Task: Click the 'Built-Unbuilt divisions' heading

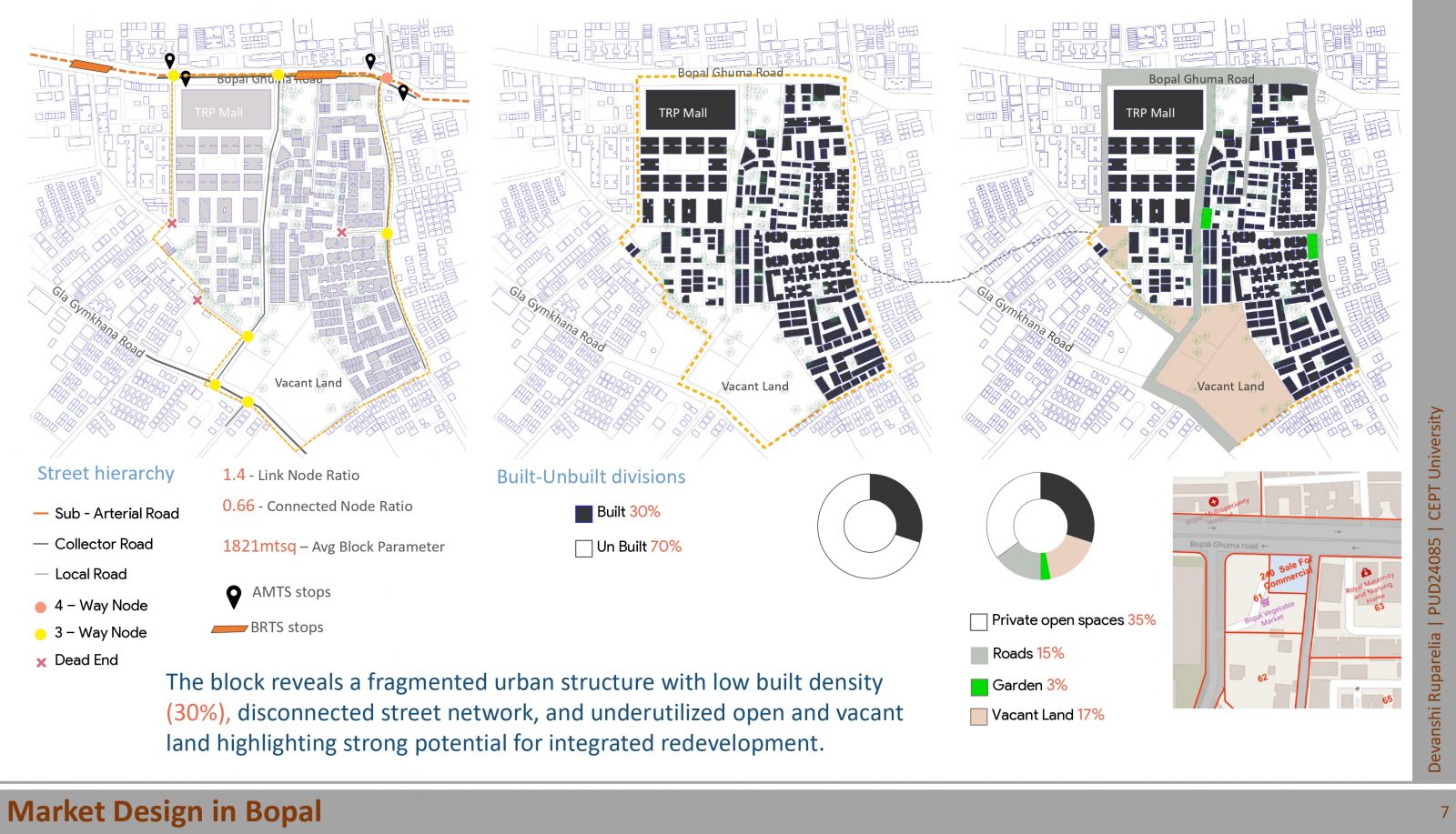Action: [591, 477]
